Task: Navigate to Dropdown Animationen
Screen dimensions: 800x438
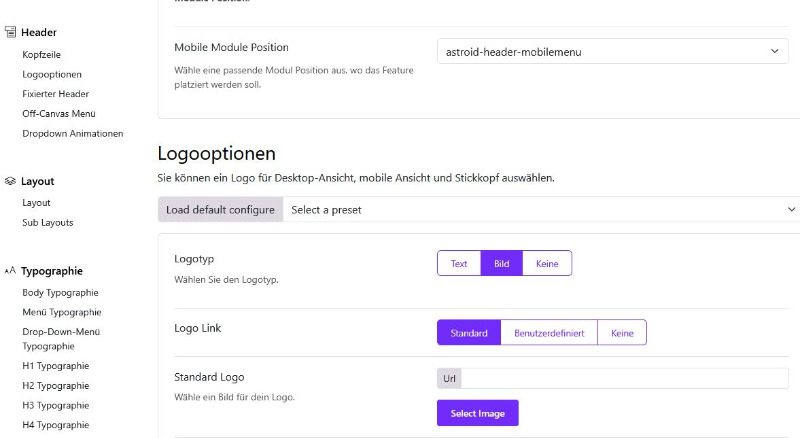Action: click(73, 134)
